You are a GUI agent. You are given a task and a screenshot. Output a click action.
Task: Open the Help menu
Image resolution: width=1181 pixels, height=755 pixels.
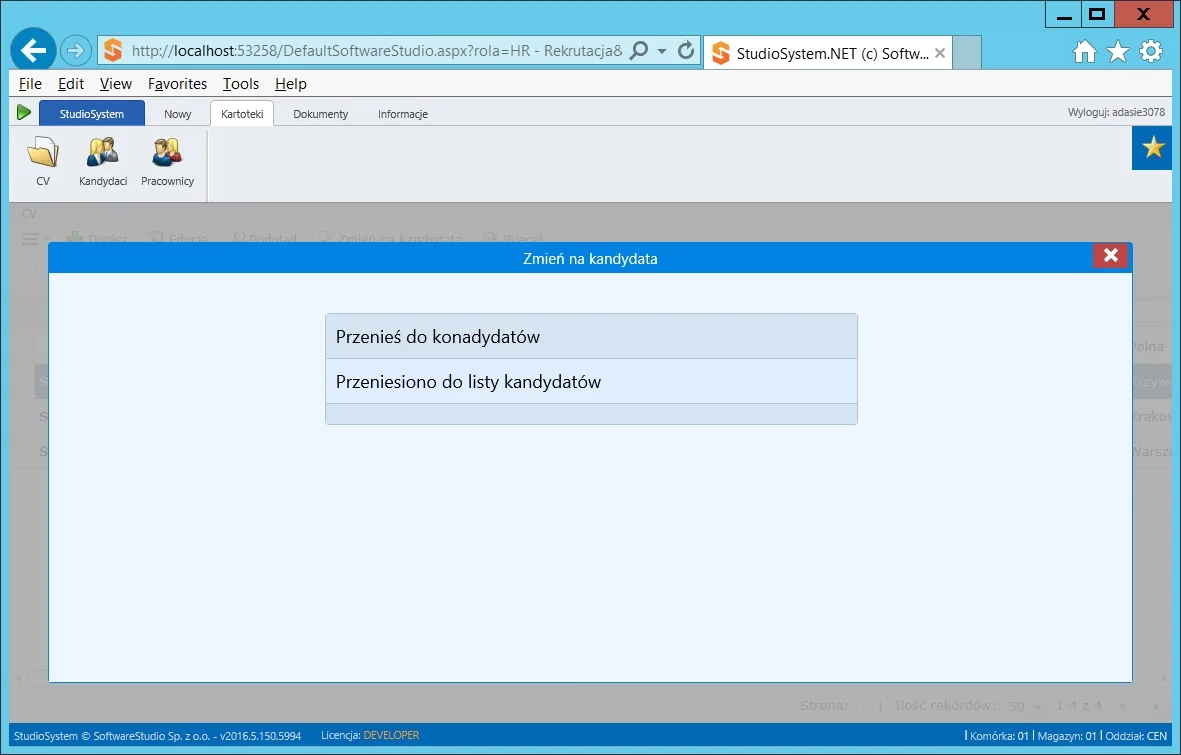pyautogui.click(x=291, y=84)
